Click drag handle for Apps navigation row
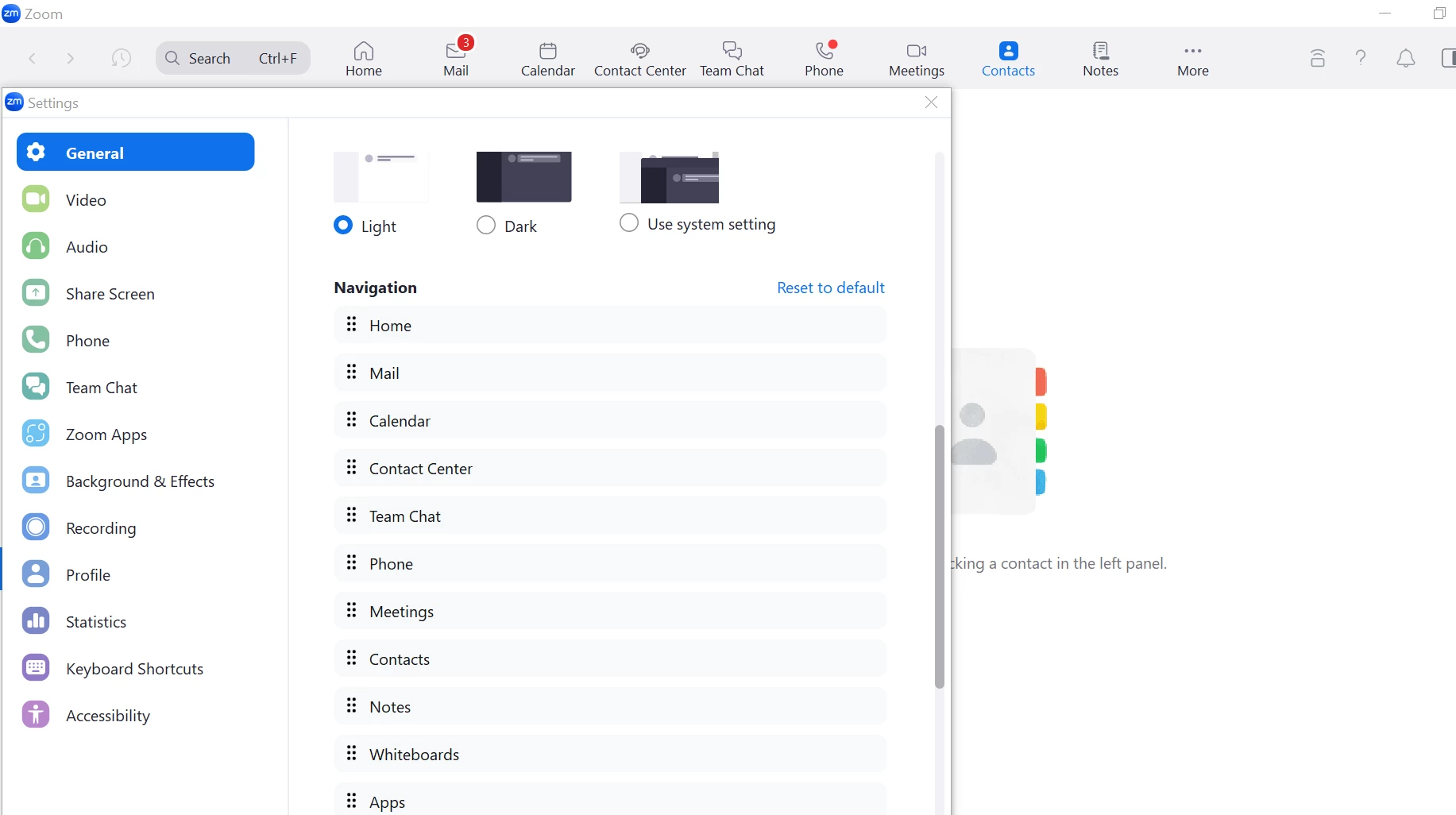This screenshot has height=815, width=1456. [352, 801]
